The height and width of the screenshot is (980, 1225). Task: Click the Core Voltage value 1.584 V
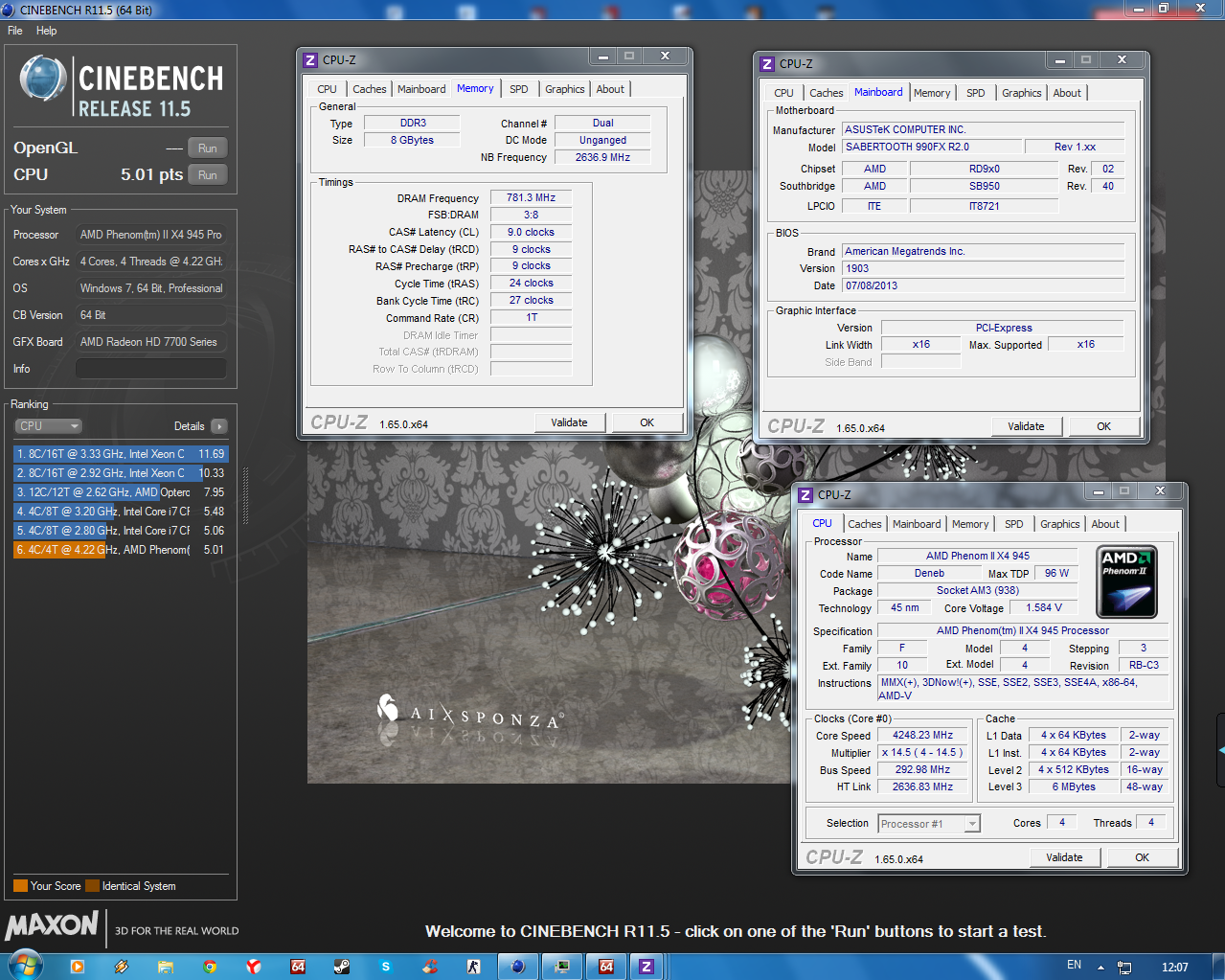[x=1044, y=607]
